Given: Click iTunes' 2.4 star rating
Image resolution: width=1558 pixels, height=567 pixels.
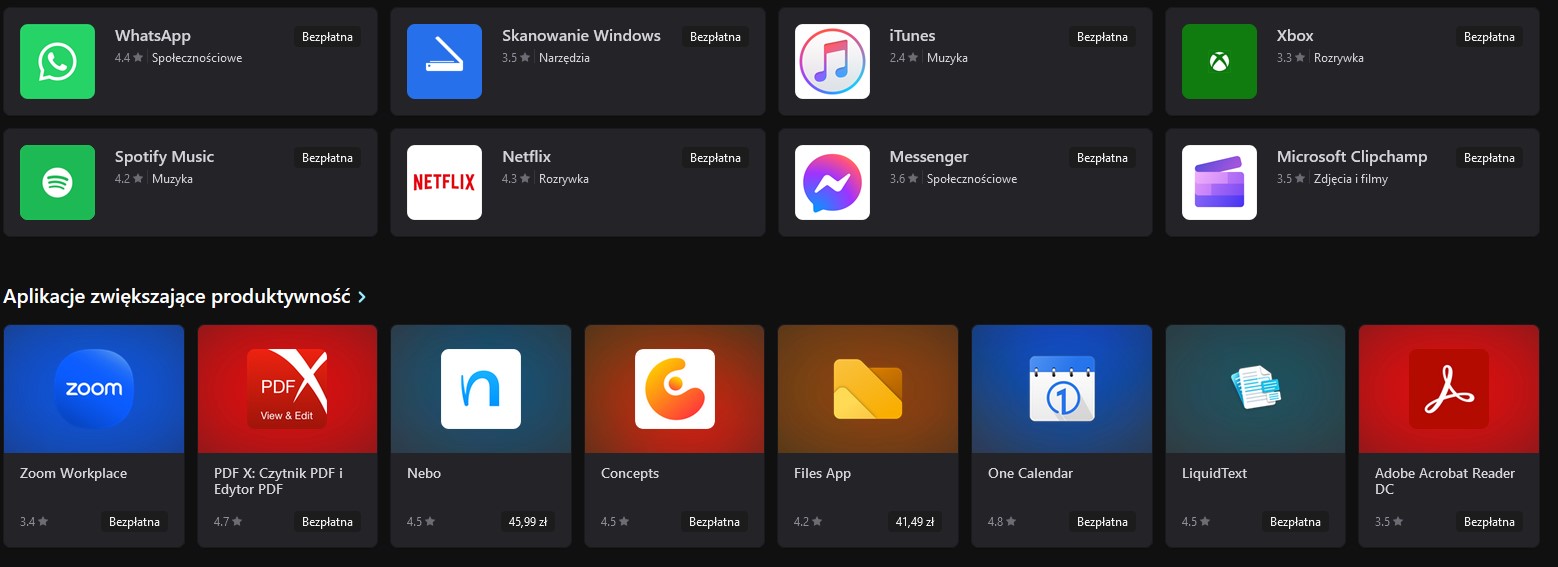Looking at the screenshot, I should tap(904, 58).
